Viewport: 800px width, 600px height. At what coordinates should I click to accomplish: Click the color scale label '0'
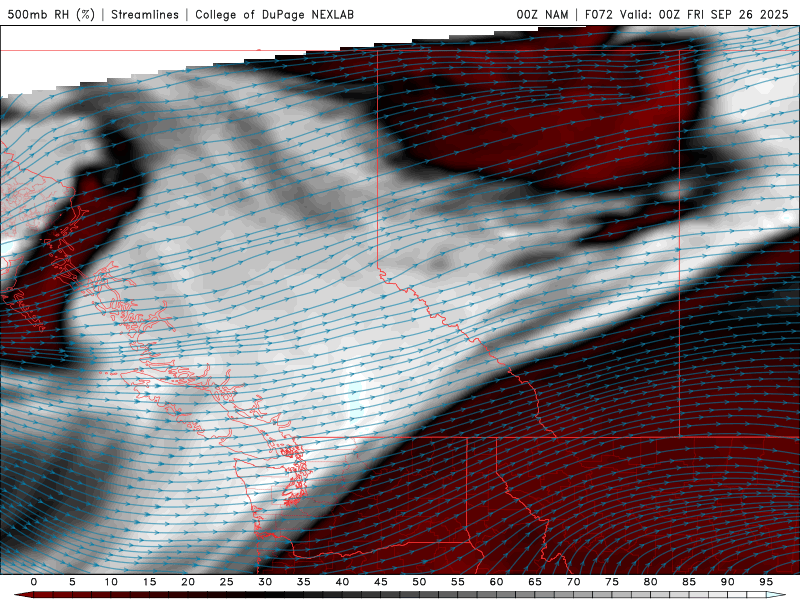(x=34, y=582)
